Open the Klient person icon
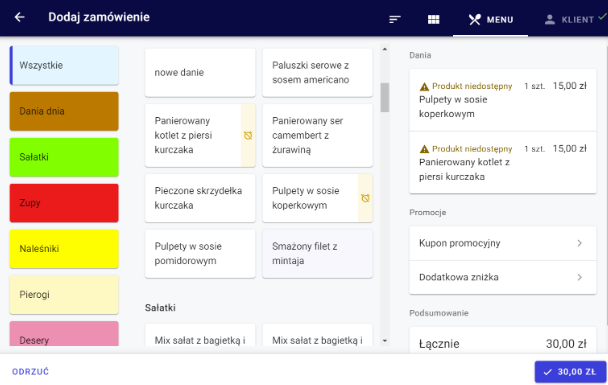The height and width of the screenshot is (385, 608). (549, 20)
